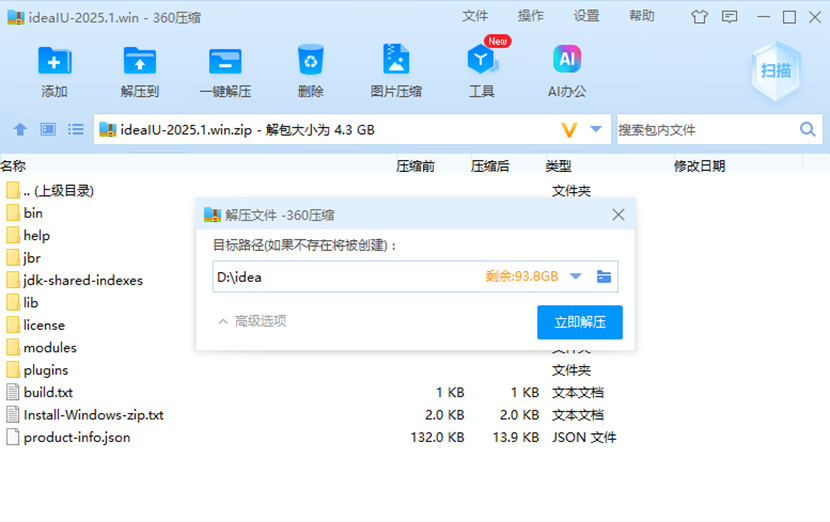This screenshot has height=522, width=830.
Task: Click the 13.9 KB compressed size cell
Action: tap(516, 437)
